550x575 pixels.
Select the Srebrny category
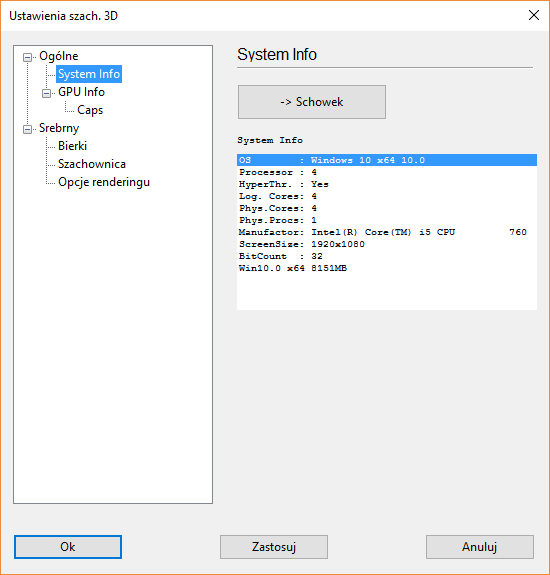pyautogui.click(x=59, y=128)
